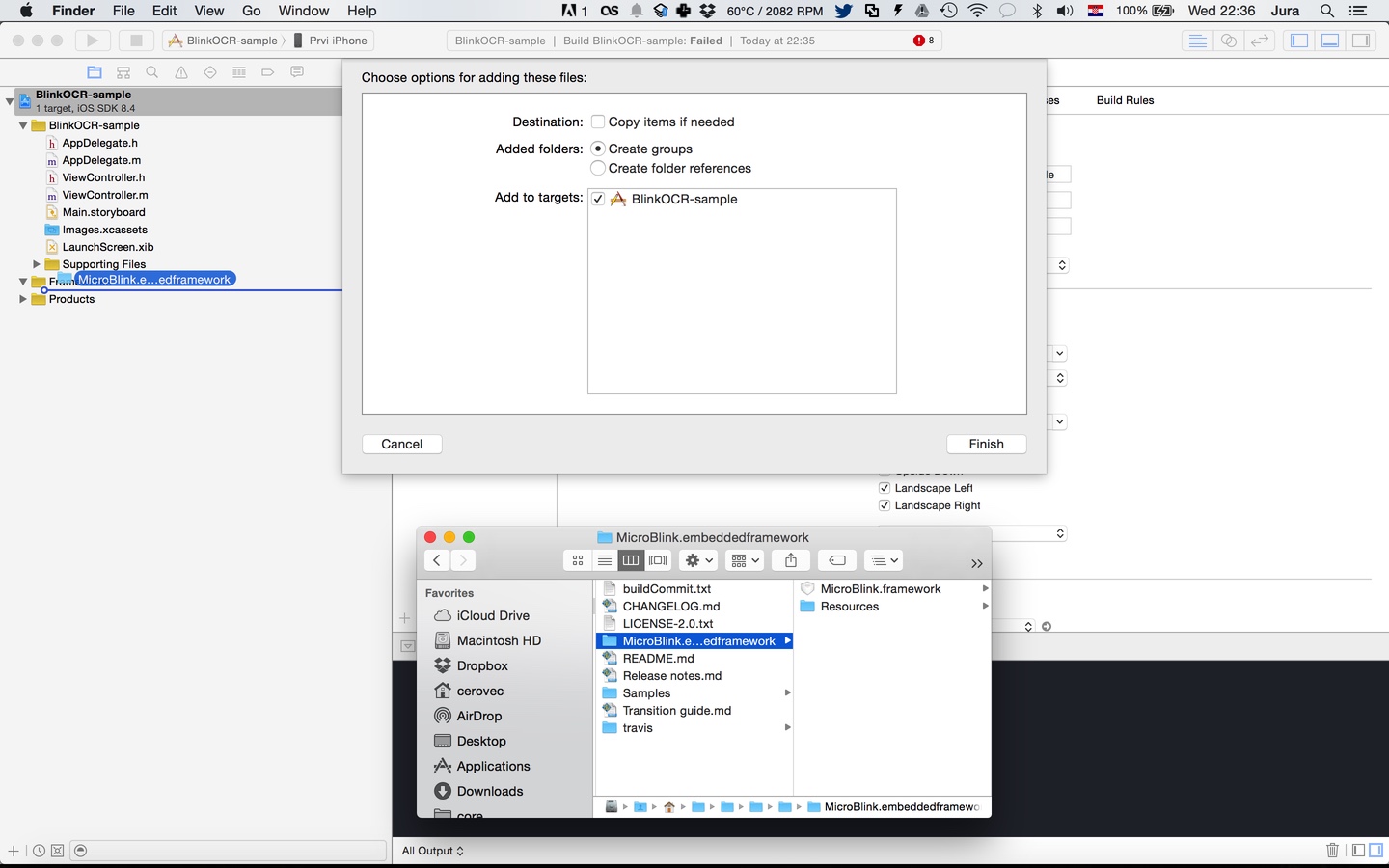
Task: Open Spotlight search in the menu bar
Action: click(x=1327, y=11)
